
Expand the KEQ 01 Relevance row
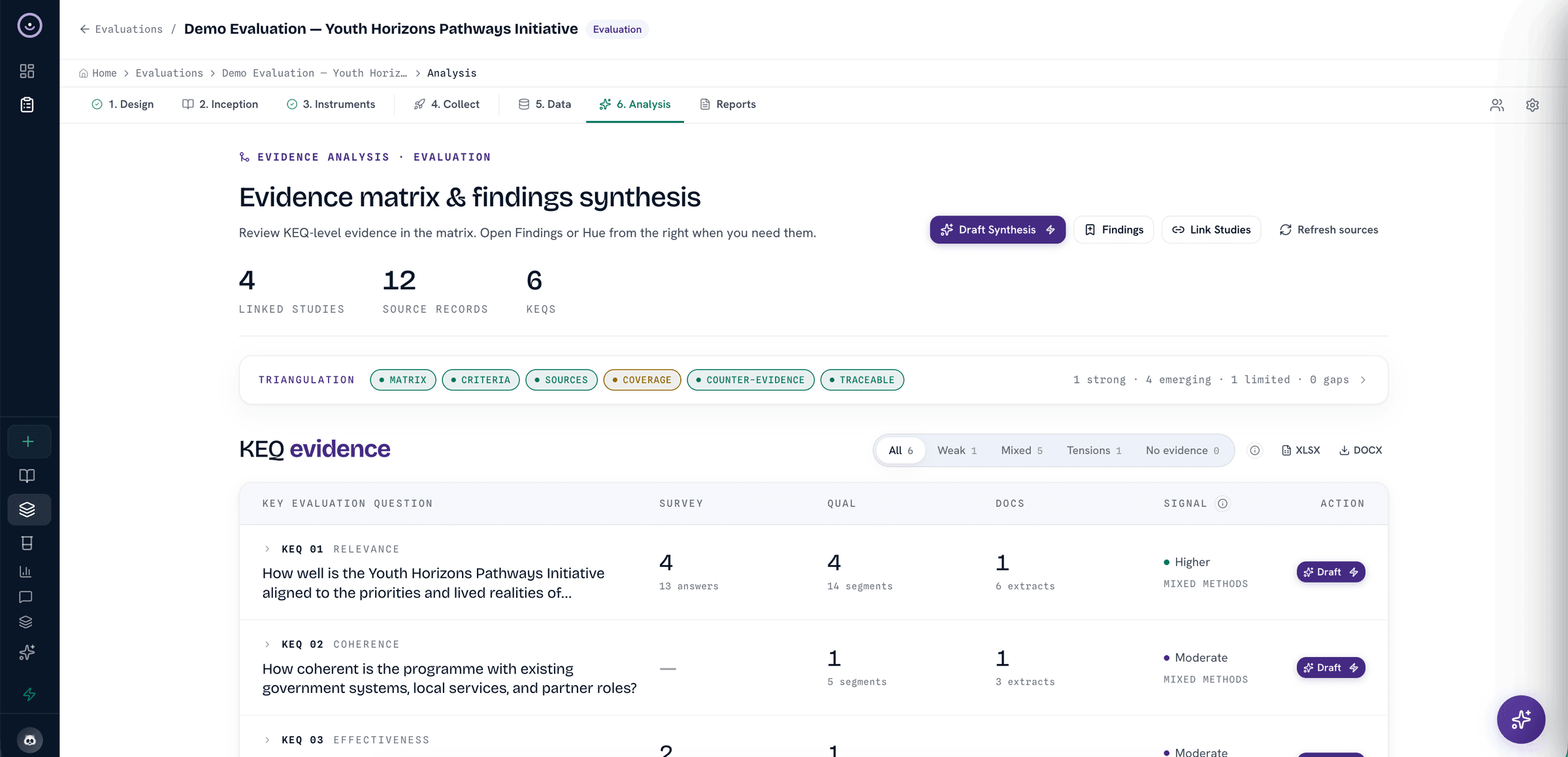pyautogui.click(x=267, y=549)
